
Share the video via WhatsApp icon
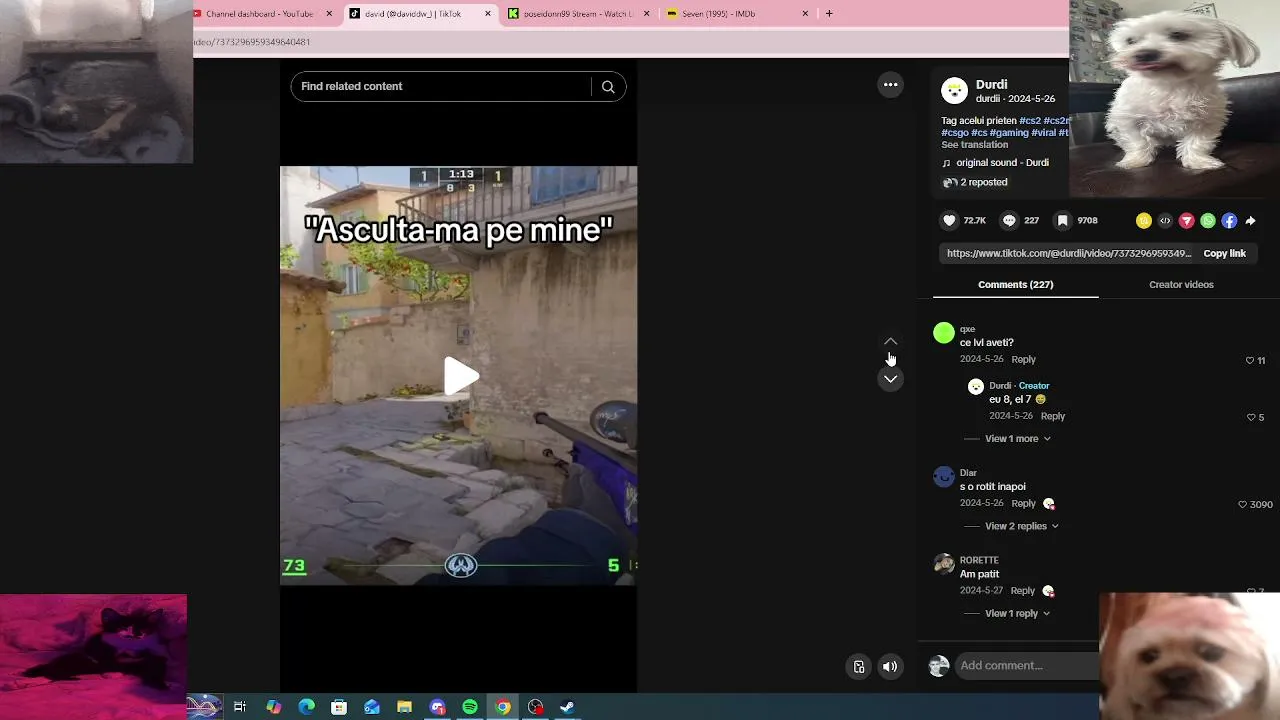(x=1208, y=221)
